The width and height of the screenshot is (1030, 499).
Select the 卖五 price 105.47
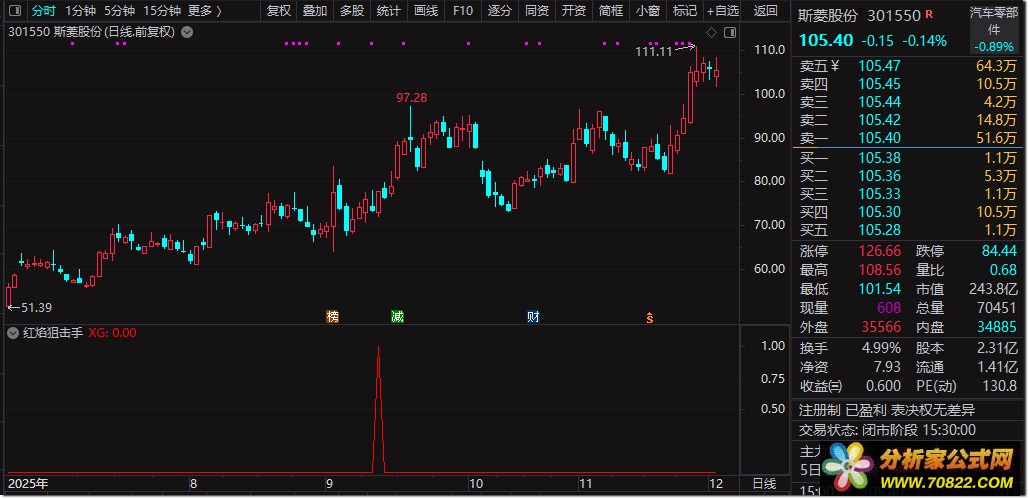880,66
